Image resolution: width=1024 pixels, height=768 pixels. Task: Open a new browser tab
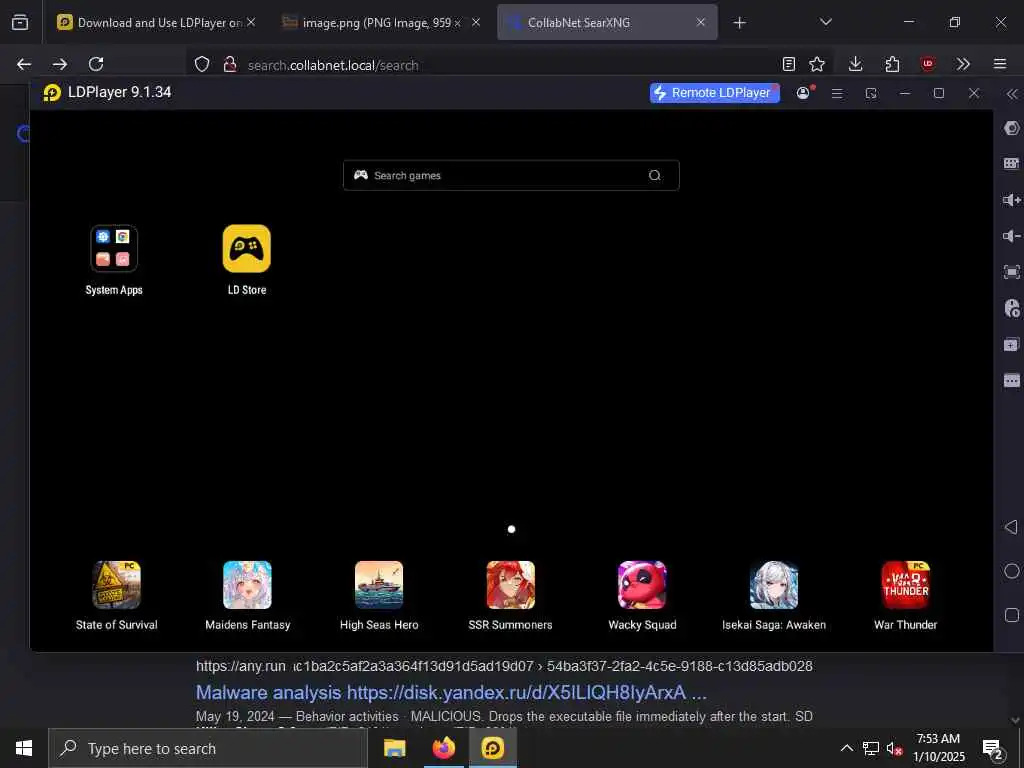pos(739,23)
